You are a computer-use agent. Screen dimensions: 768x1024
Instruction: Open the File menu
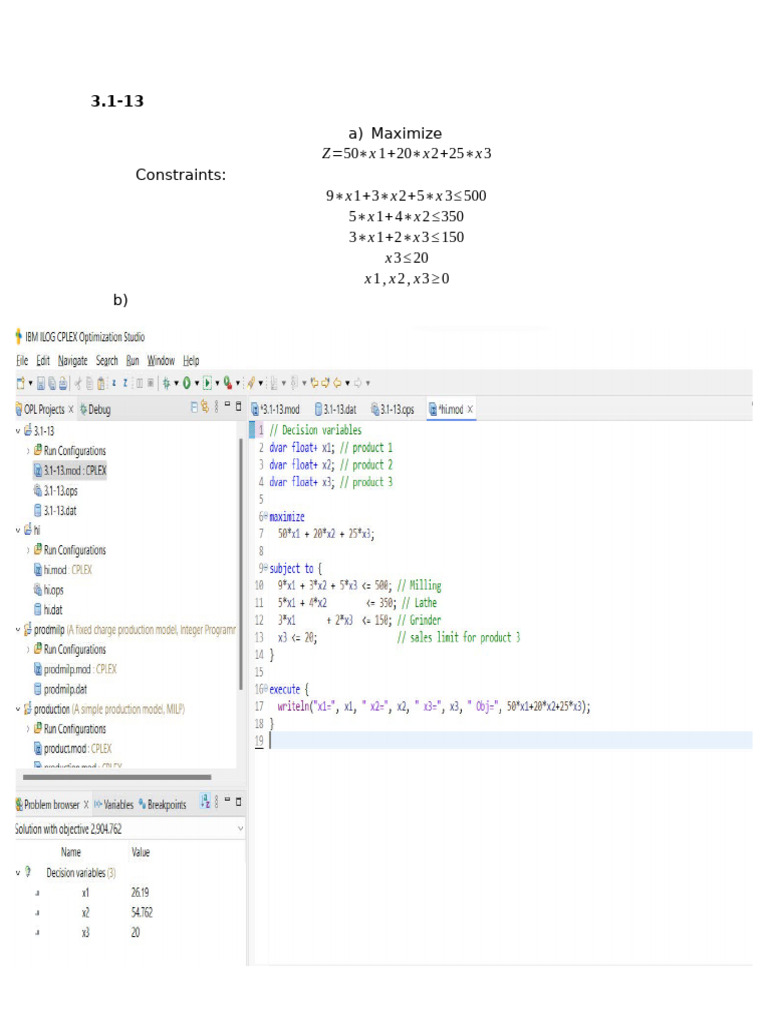[x=22, y=360]
